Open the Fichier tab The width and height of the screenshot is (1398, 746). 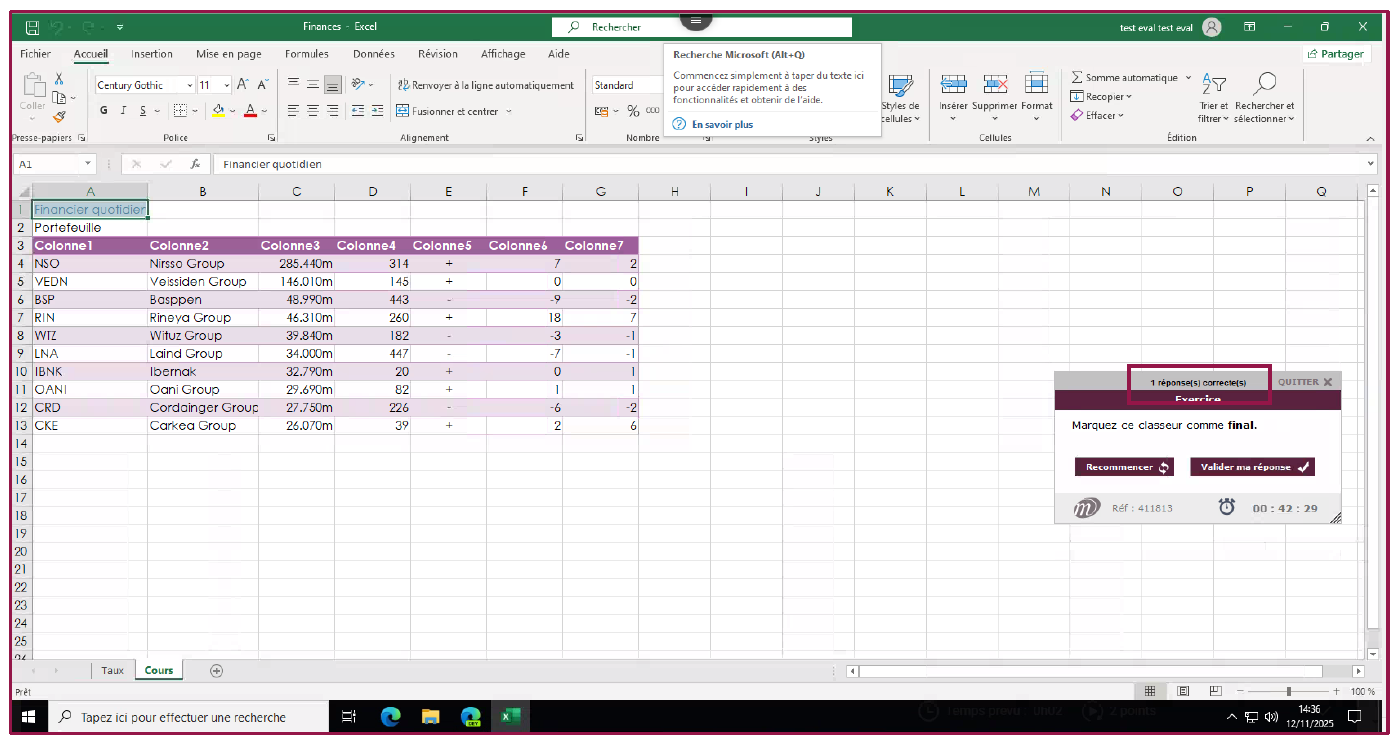(x=35, y=54)
